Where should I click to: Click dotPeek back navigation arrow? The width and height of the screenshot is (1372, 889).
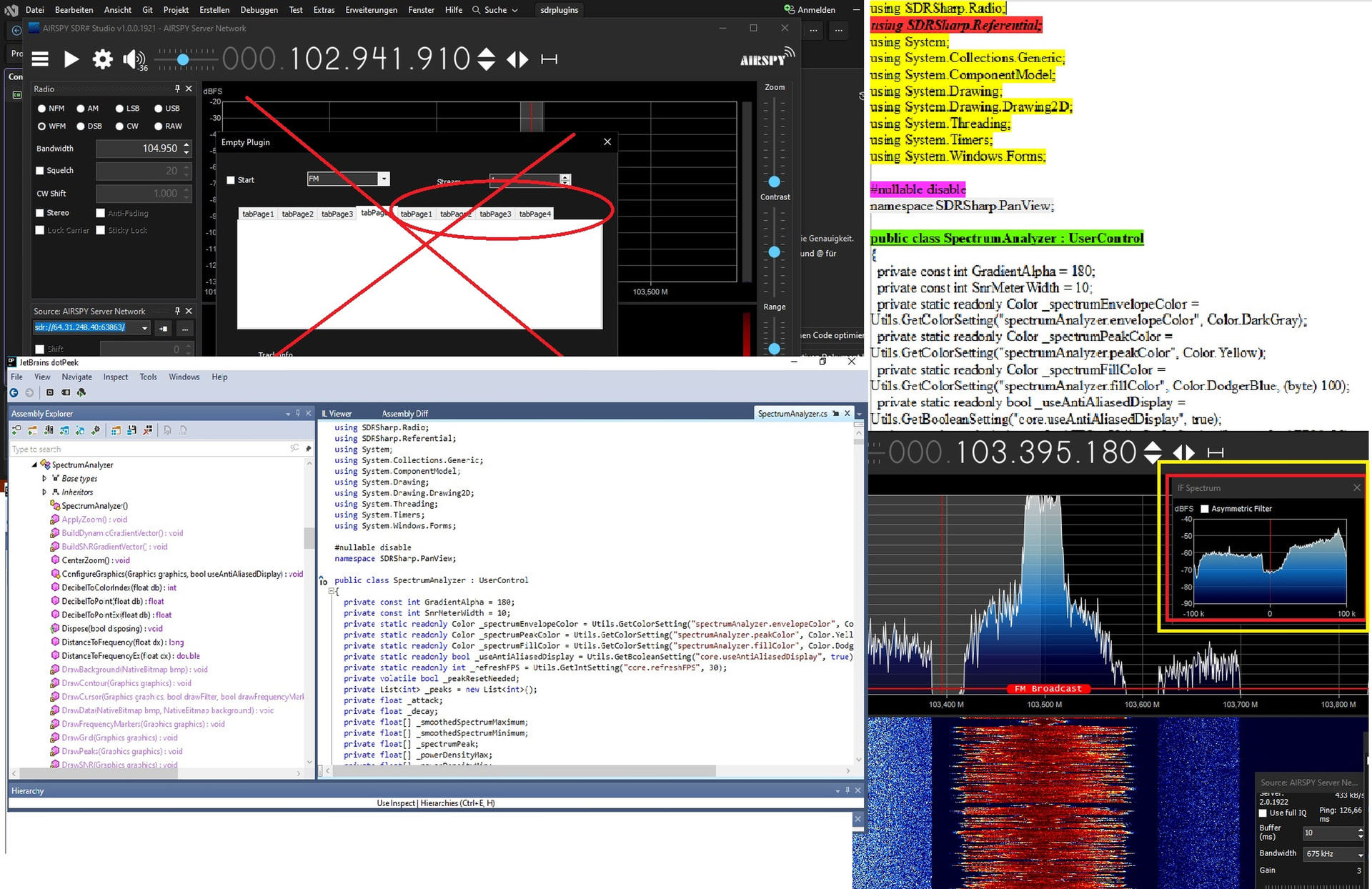coord(14,392)
